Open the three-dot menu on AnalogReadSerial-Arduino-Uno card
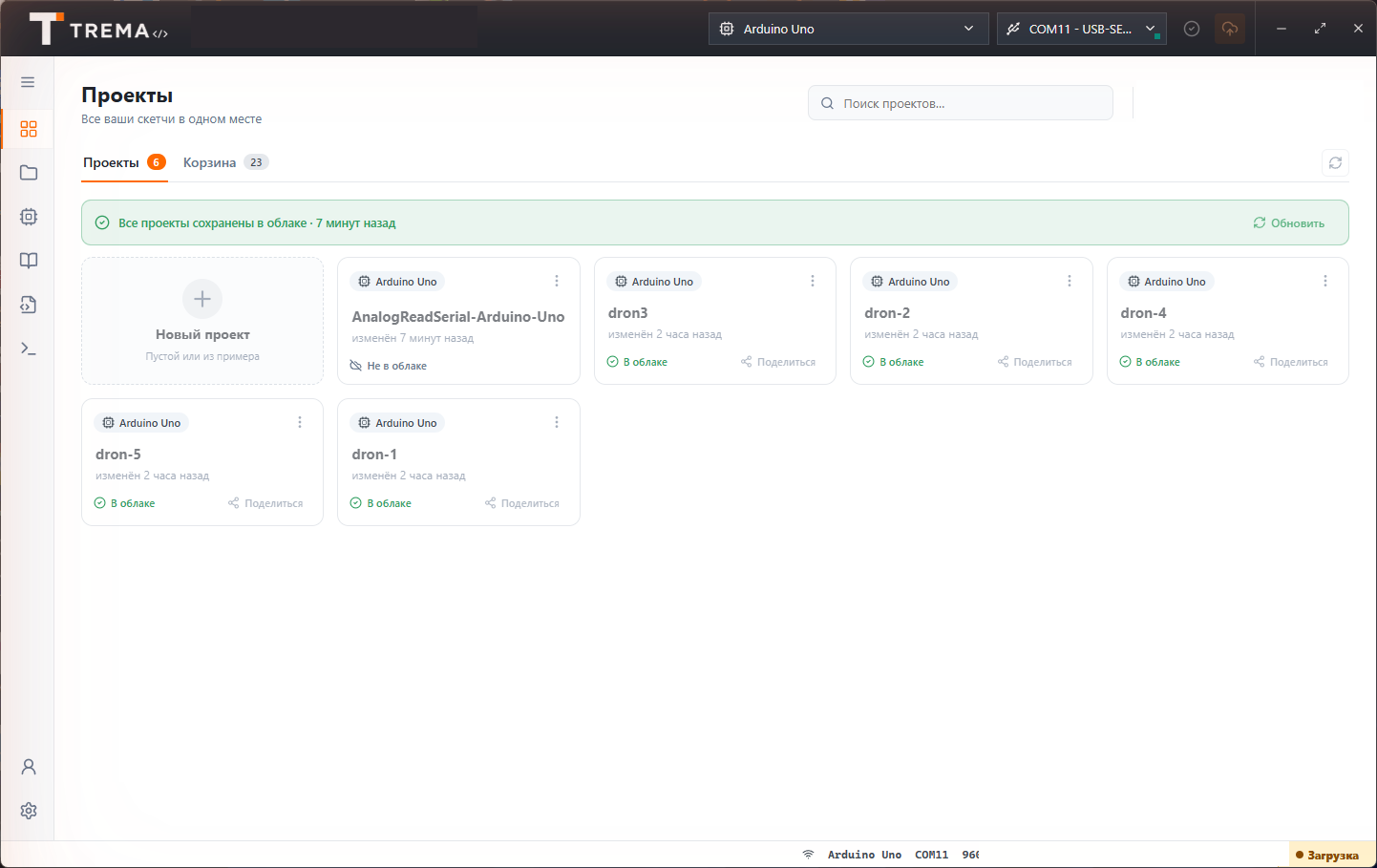1377x868 pixels. coord(557,281)
